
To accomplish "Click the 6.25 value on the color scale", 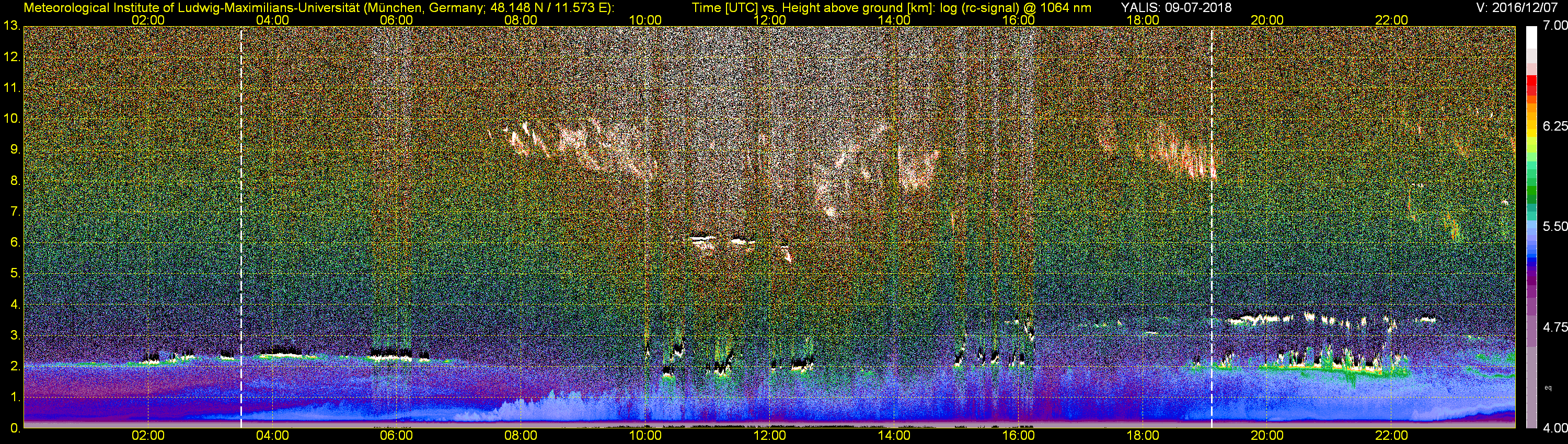I will tap(1555, 126).
